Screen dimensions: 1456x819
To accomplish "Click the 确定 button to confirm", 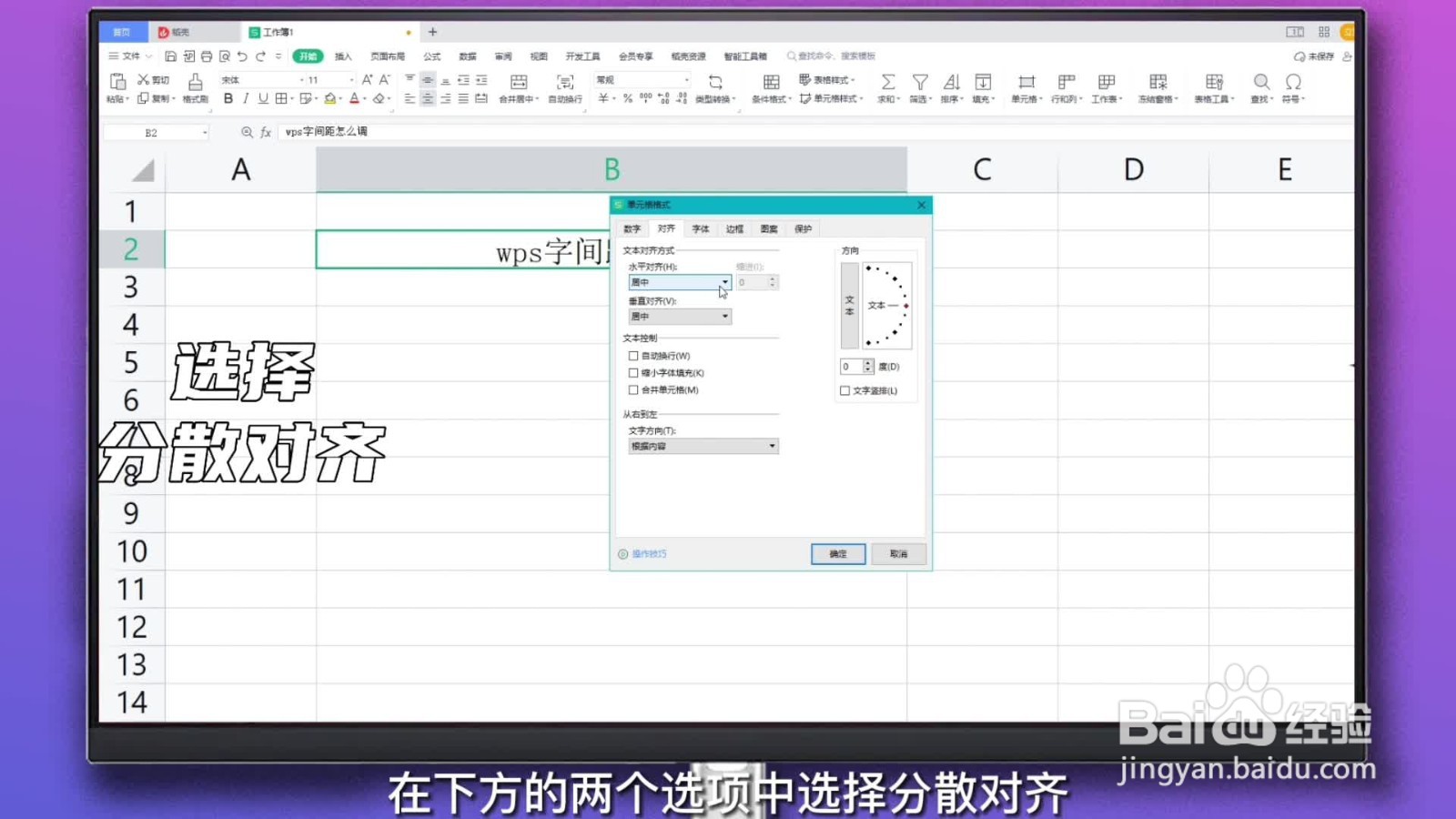I will [x=836, y=554].
